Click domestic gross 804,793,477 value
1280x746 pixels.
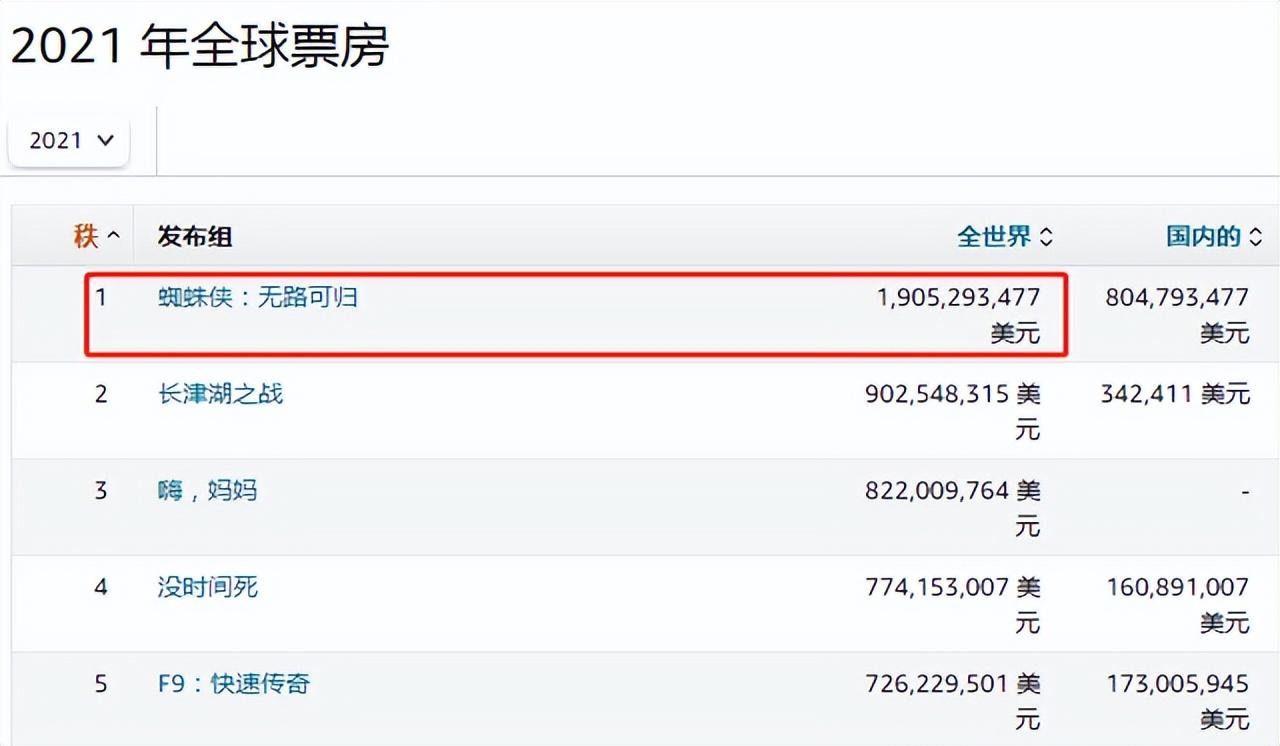click(x=1177, y=297)
